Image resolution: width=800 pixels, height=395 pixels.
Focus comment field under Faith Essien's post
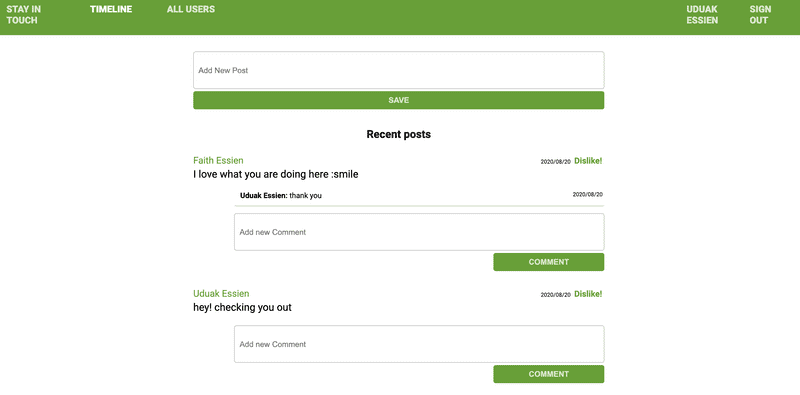coord(419,232)
